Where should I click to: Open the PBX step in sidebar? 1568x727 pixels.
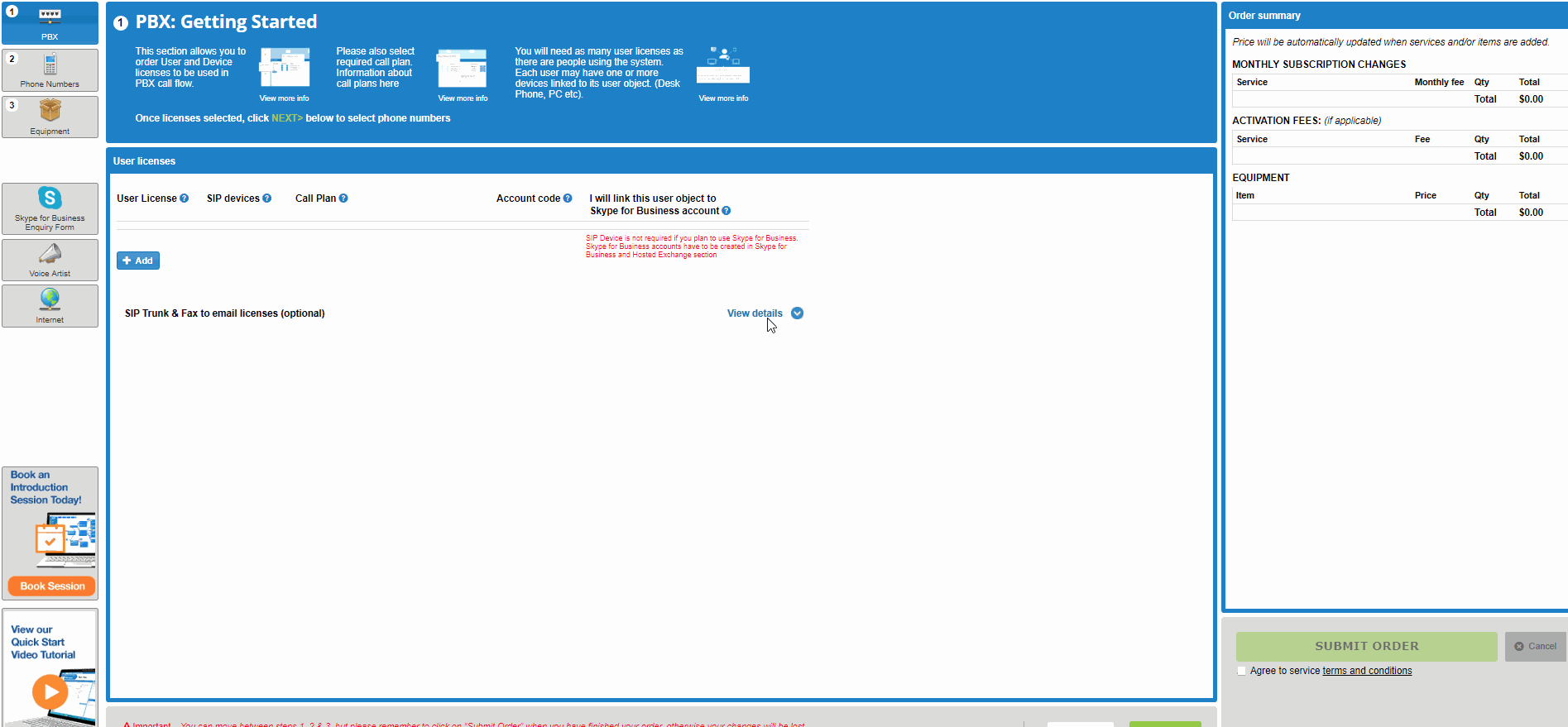pos(50,23)
